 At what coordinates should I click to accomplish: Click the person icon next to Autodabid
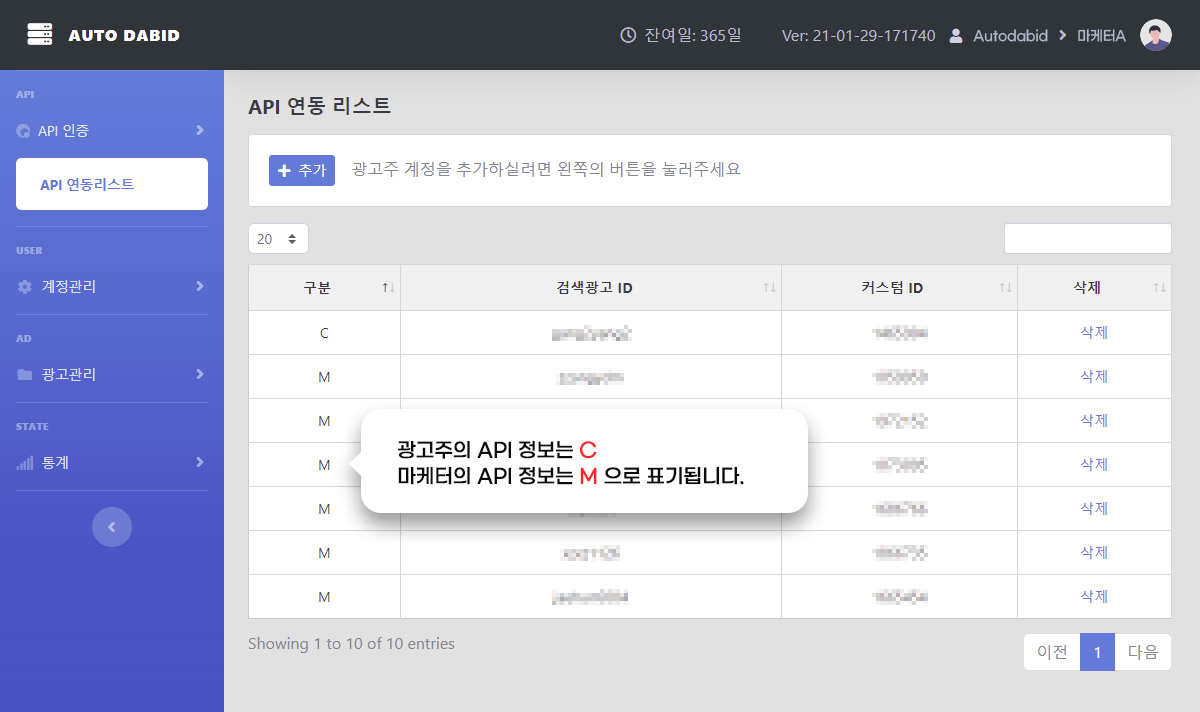pyautogui.click(x=955, y=35)
